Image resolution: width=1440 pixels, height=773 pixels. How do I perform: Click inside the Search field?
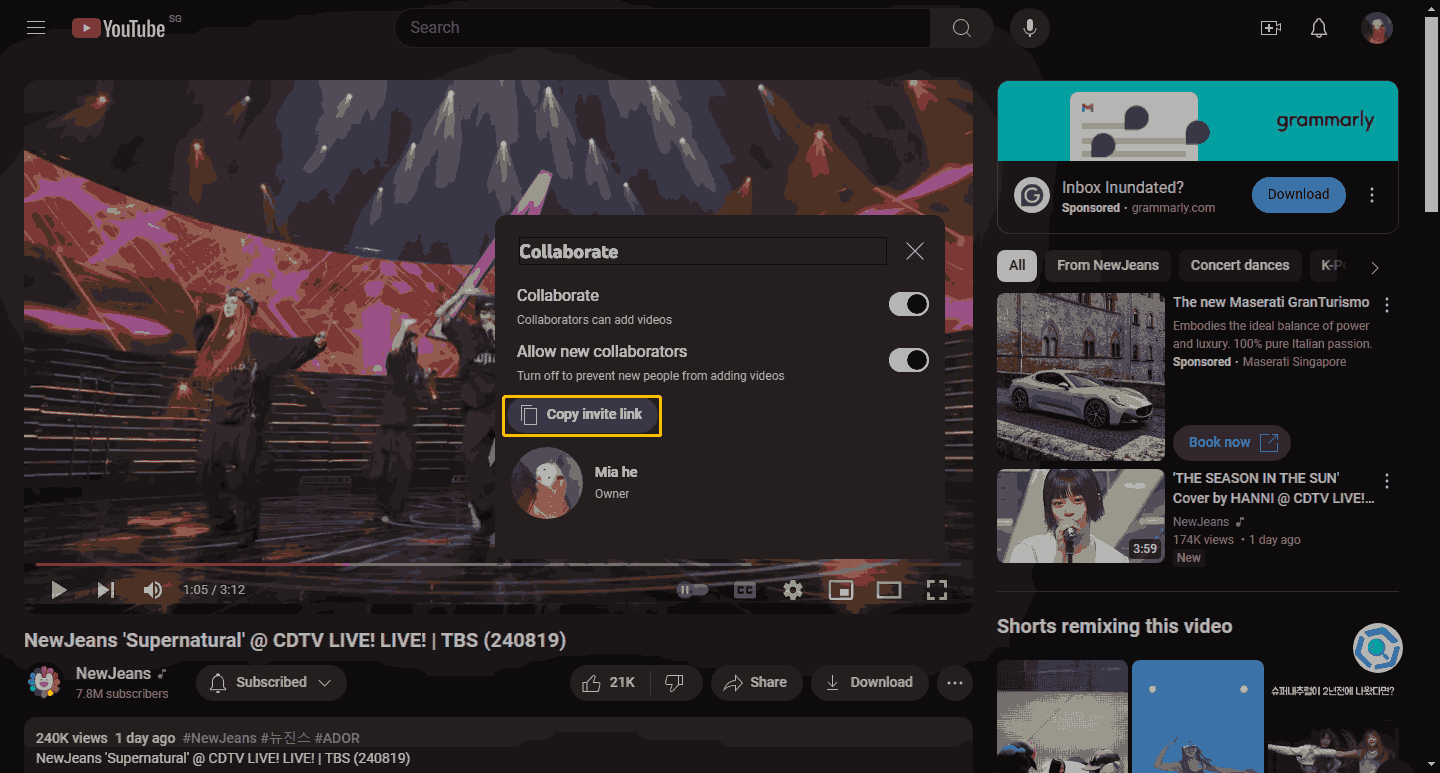point(662,28)
